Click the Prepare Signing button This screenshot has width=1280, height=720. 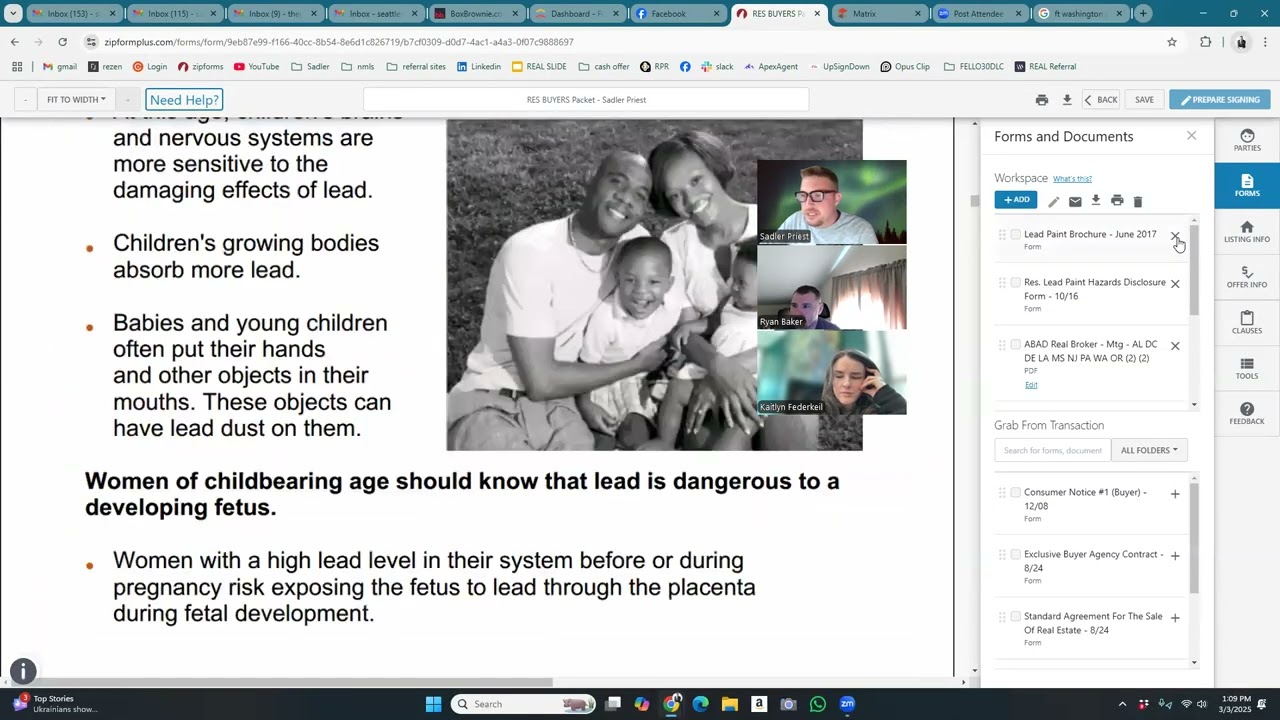[x=1220, y=100]
